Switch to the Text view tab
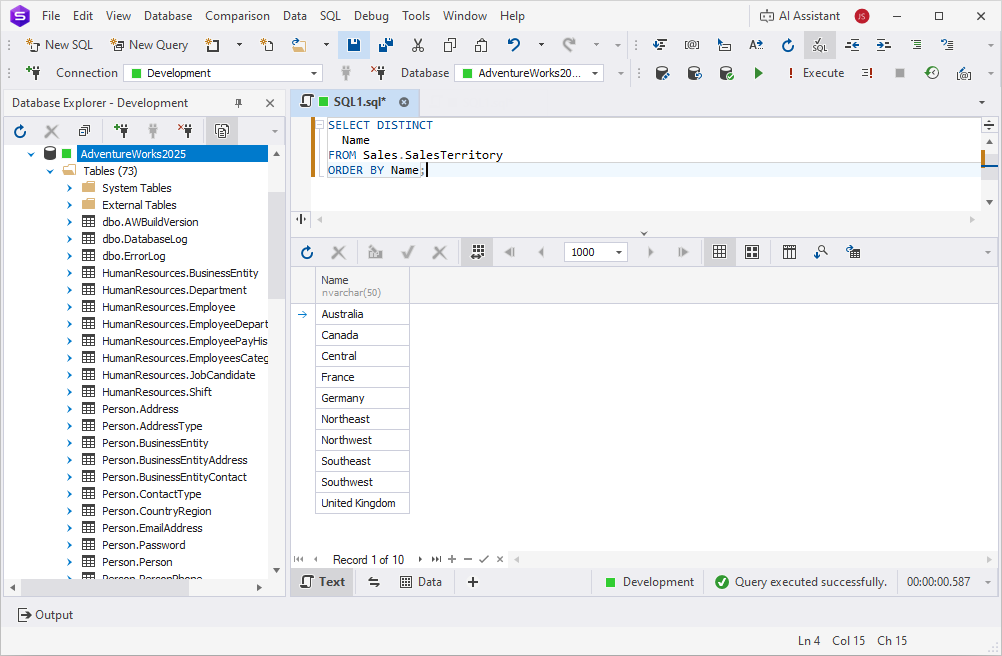This screenshot has width=1002, height=656. [323, 582]
